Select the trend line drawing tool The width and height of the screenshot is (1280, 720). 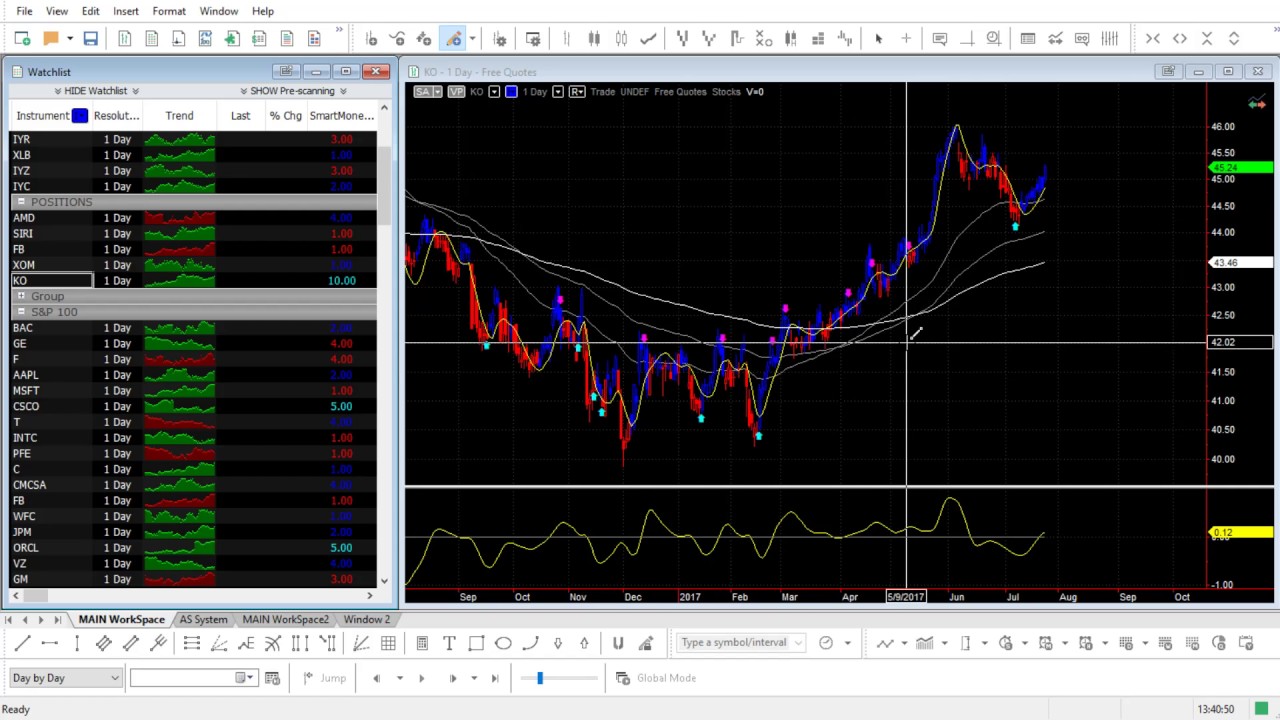[x=22, y=643]
